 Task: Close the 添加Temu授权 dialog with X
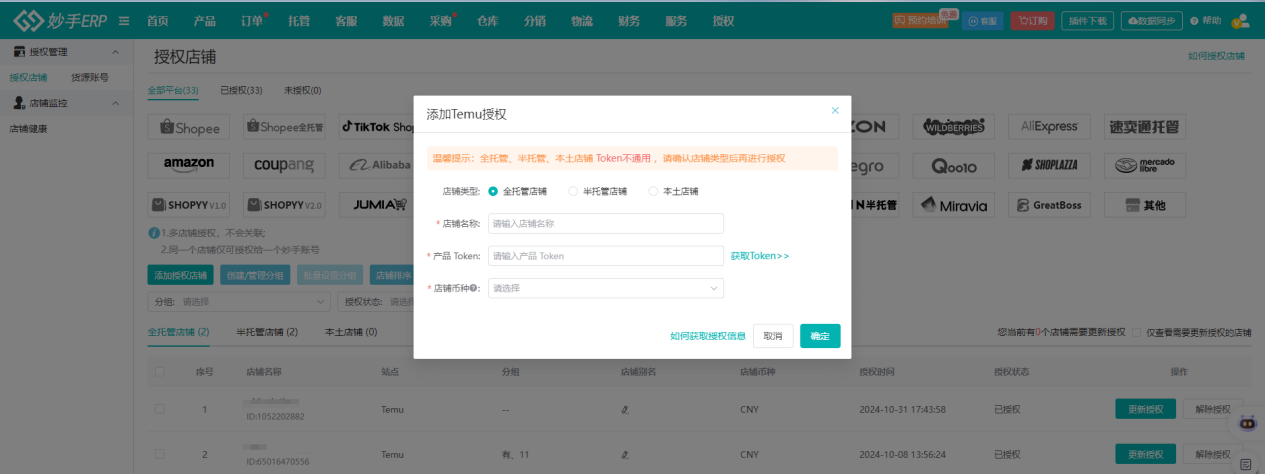pos(835,111)
